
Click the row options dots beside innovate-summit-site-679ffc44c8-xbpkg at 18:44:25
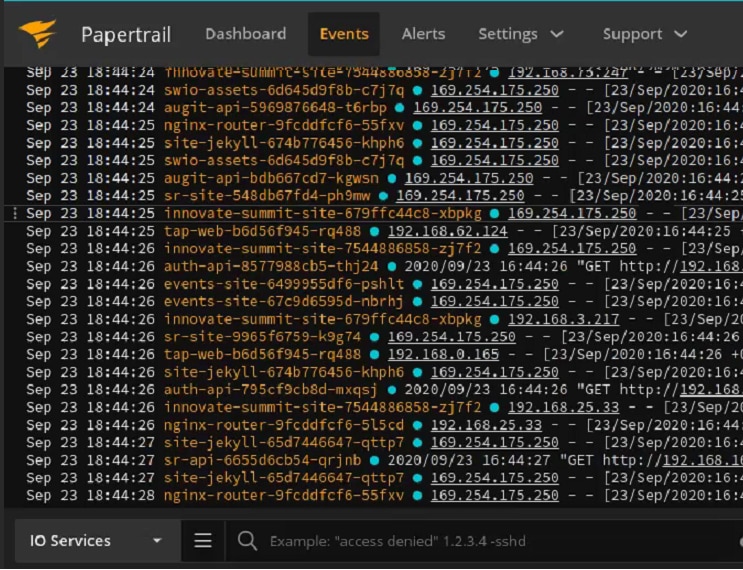coord(15,214)
